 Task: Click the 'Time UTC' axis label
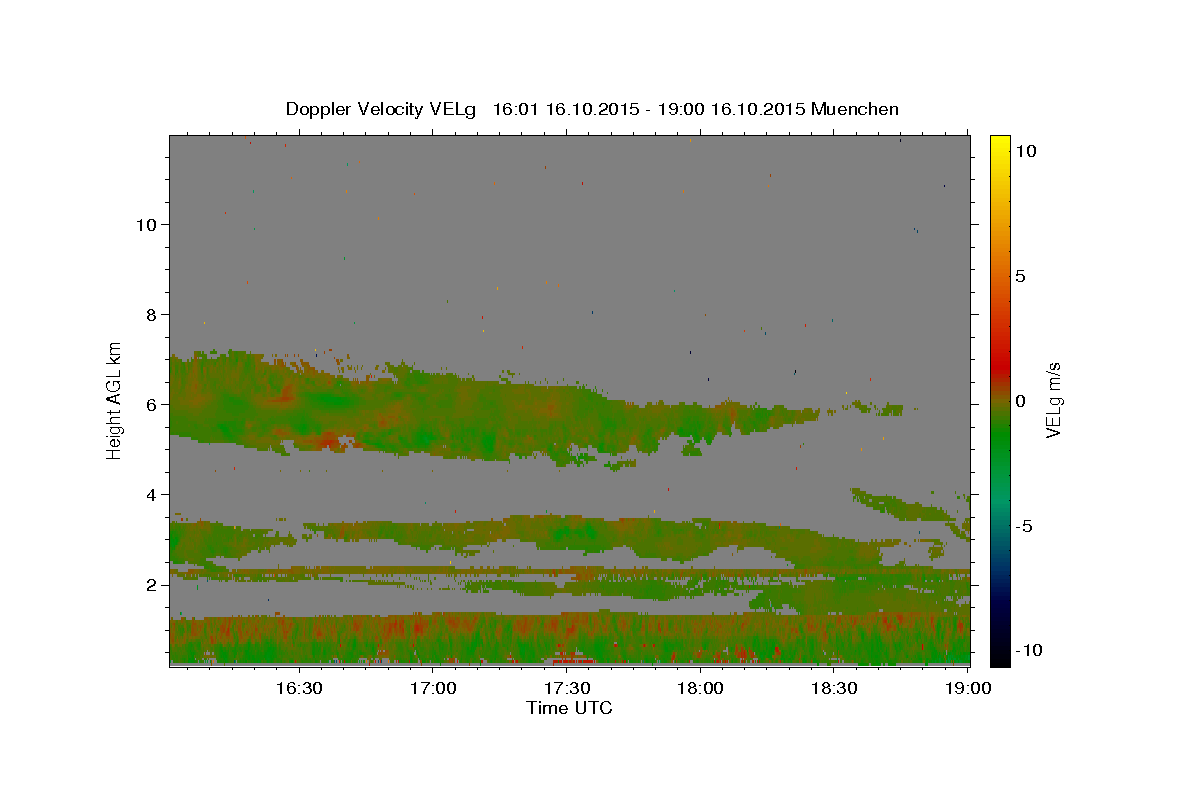point(569,708)
